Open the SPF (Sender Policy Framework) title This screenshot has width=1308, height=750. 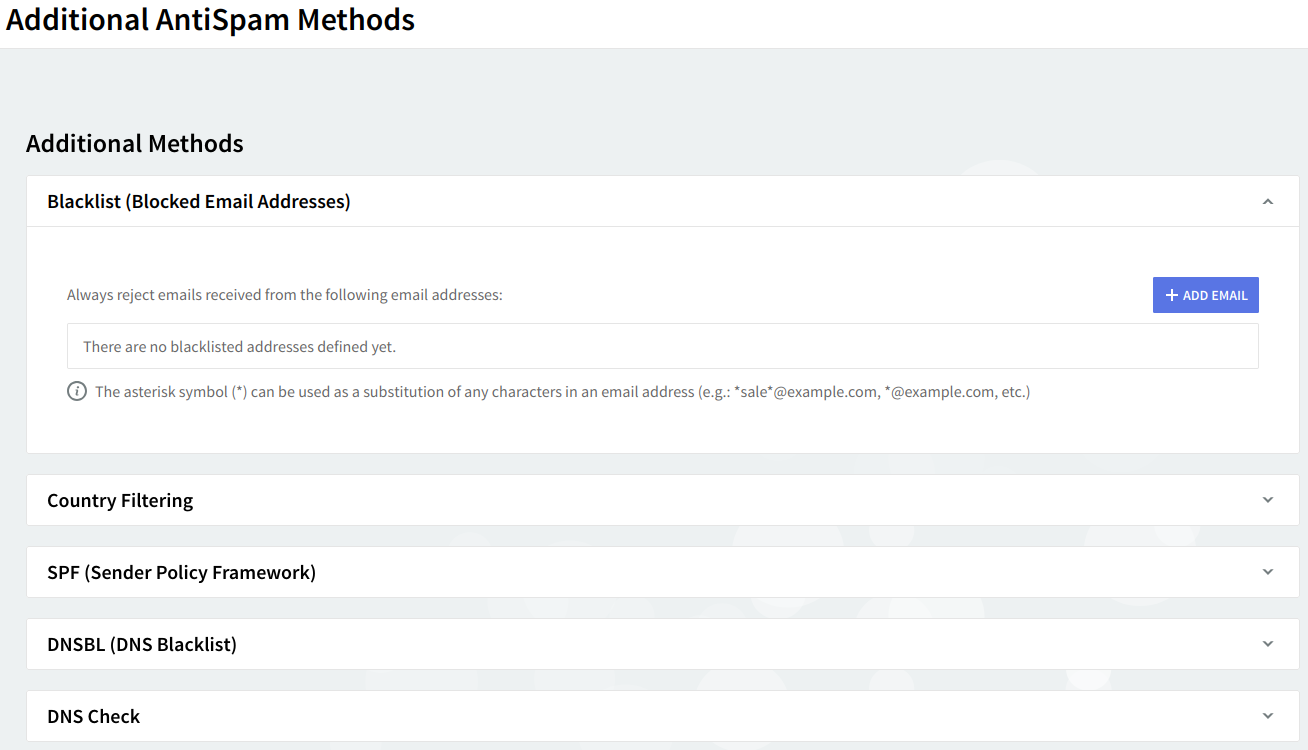(x=181, y=572)
